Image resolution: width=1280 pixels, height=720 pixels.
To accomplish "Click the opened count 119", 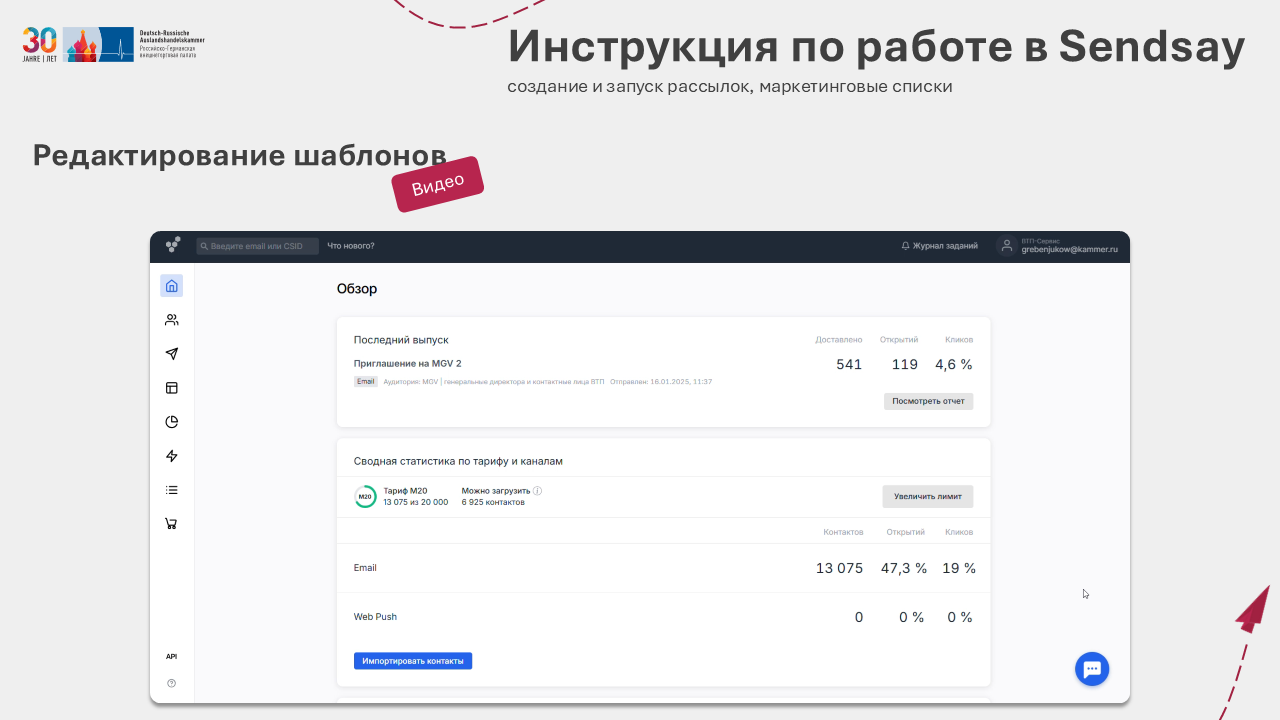I will [905, 365].
